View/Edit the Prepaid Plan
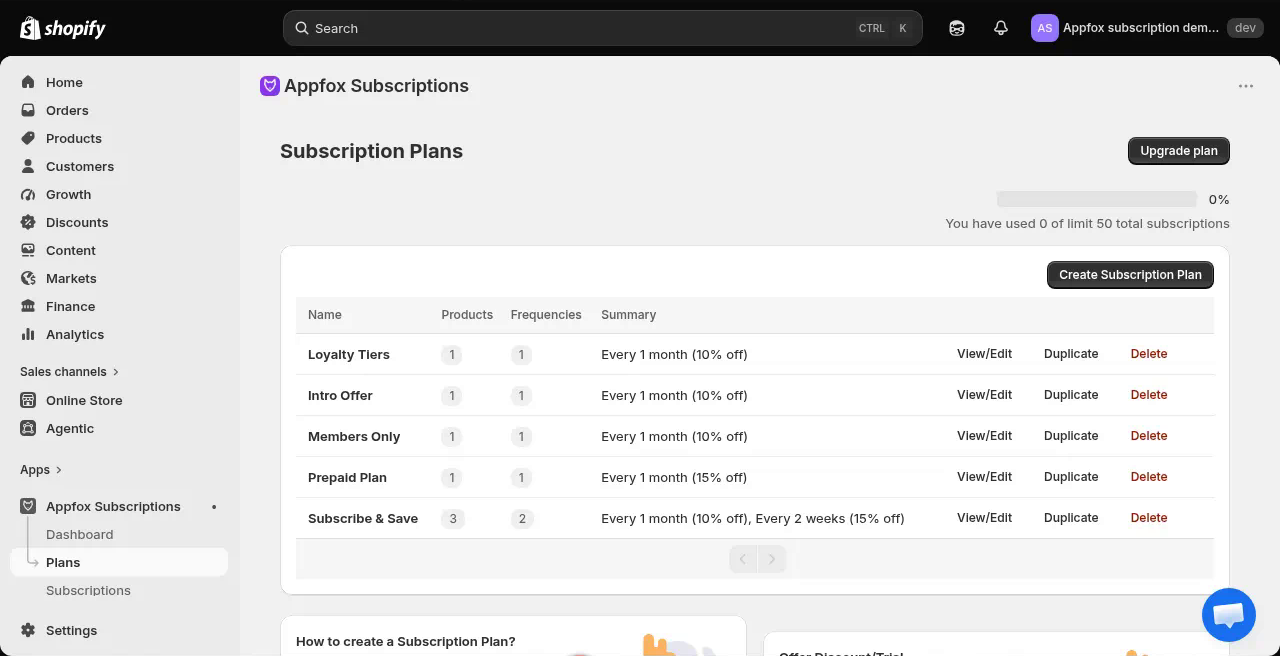Image resolution: width=1280 pixels, height=656 pixels. click(x=984, y=477)
